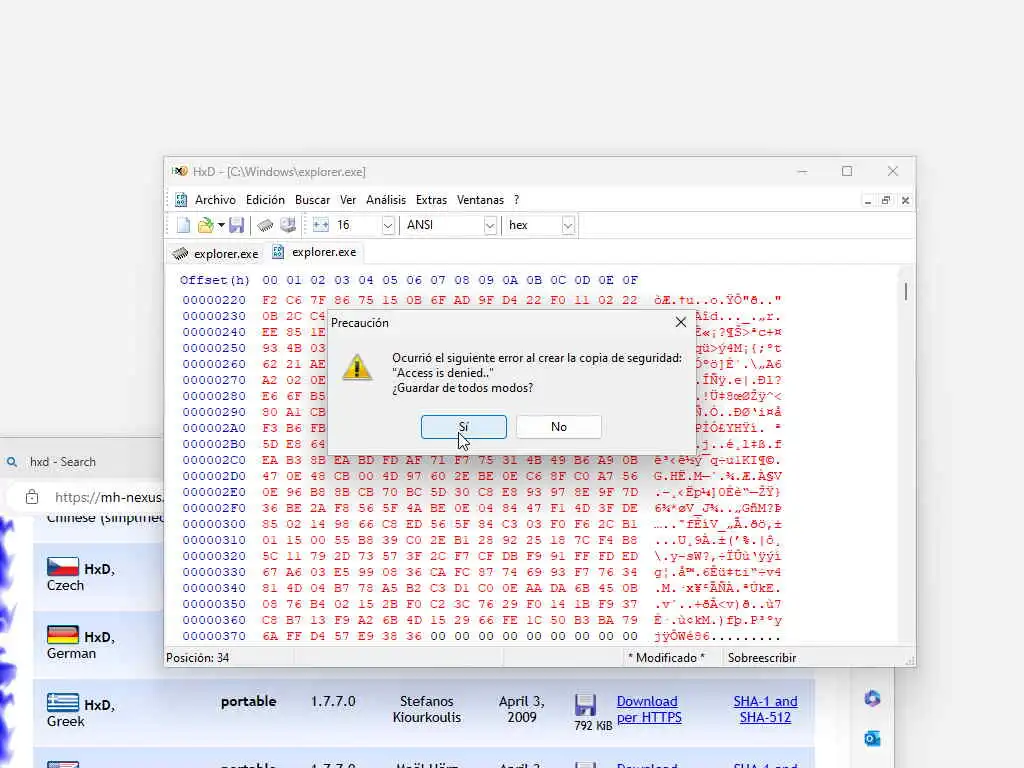Click No in the Precaución dialog

click(559, 427)
